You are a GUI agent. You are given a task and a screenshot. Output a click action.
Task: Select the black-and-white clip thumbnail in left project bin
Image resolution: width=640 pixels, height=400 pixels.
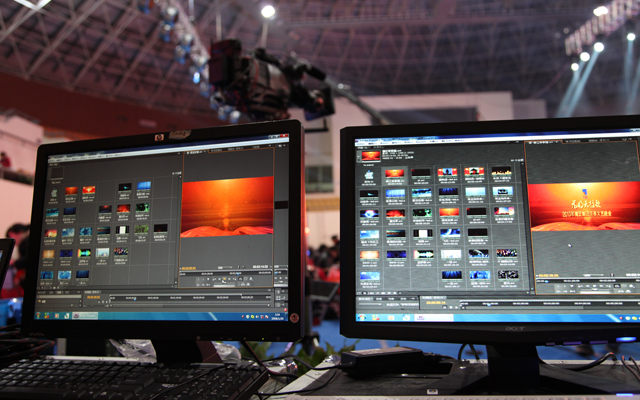pos(124,230)
